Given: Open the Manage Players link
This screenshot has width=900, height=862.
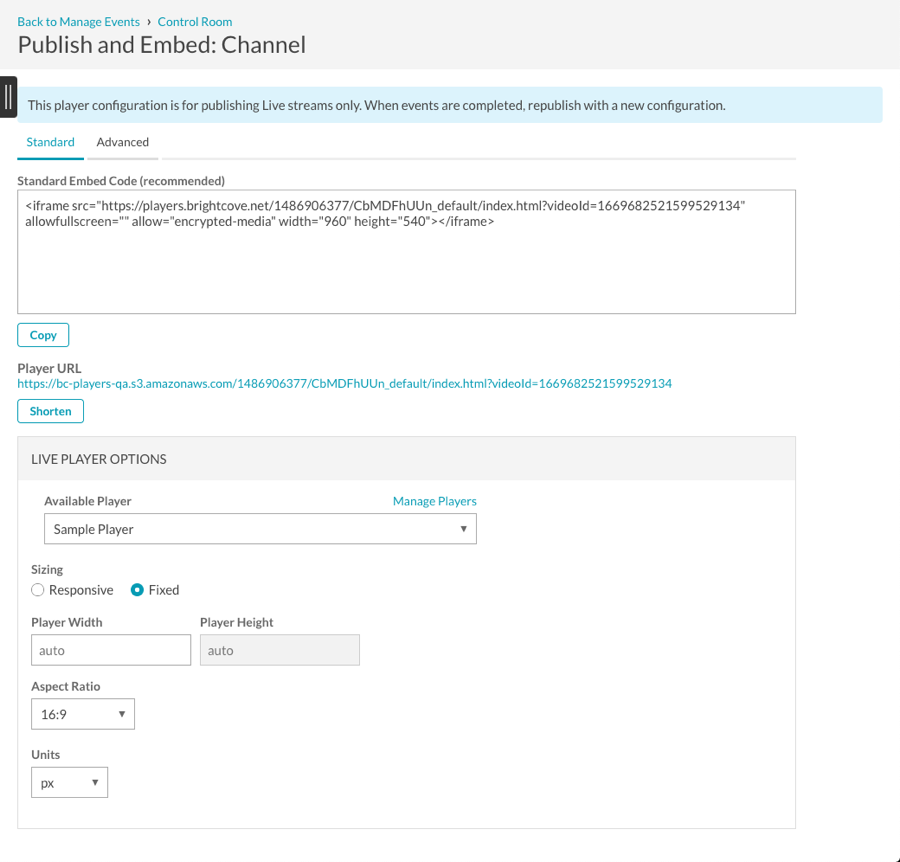Looking at the screenshot, I should tap(434, 501).
